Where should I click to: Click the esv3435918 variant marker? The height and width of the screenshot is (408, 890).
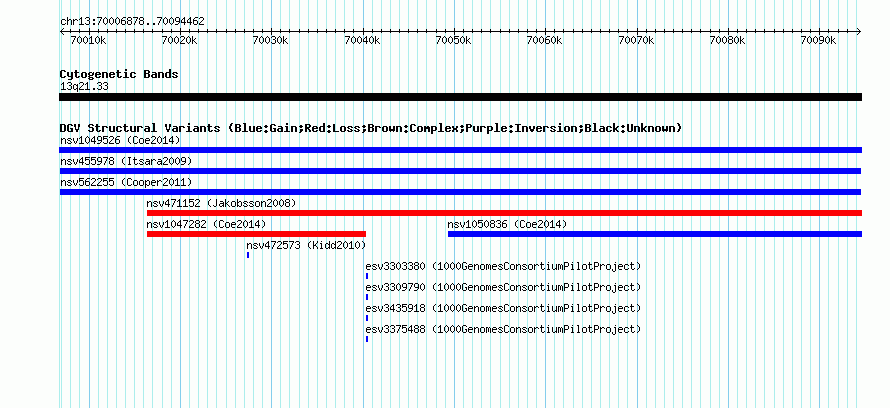pos(367,318)
